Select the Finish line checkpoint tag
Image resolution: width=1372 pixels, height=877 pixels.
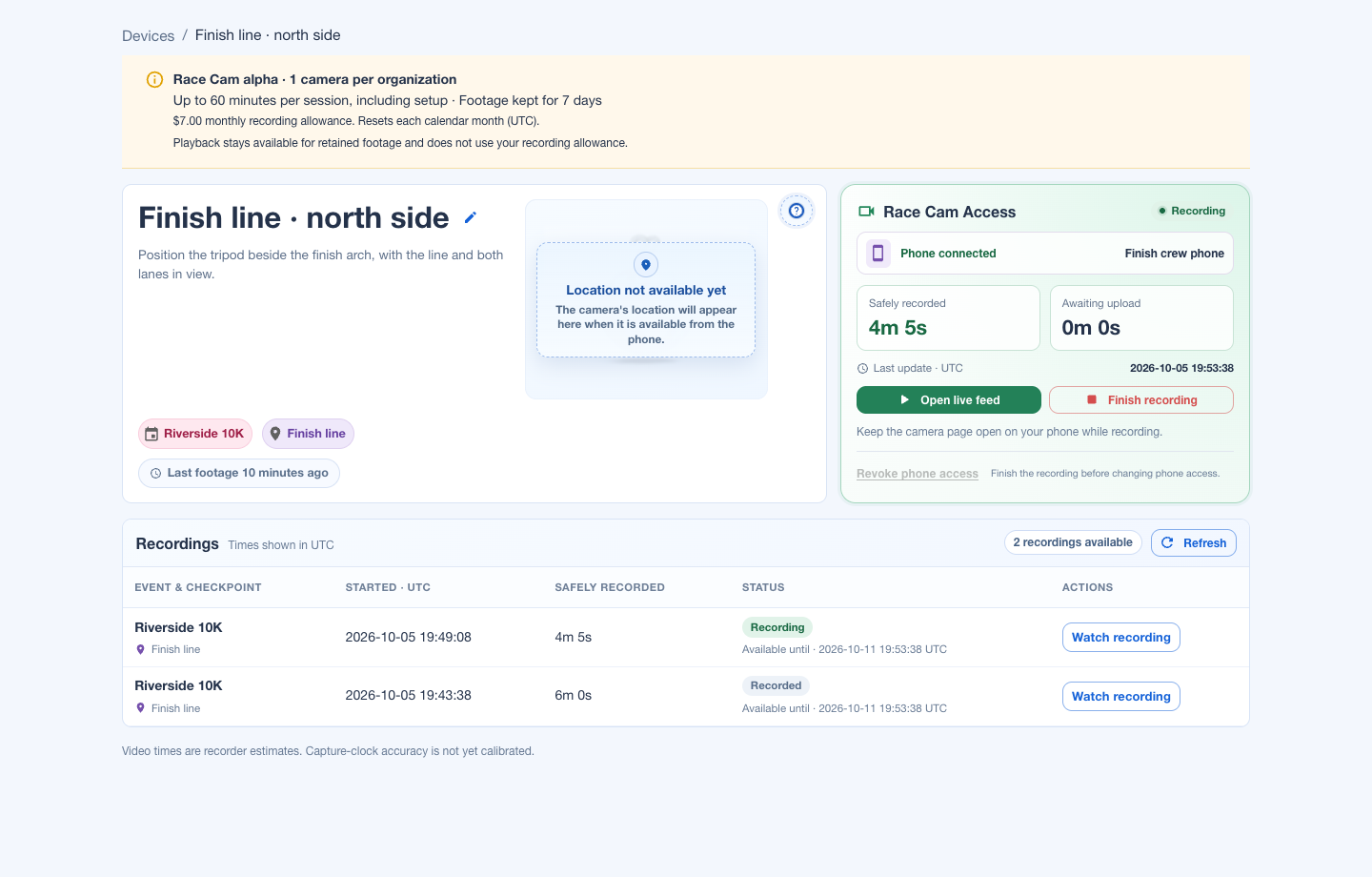click(308, 434)
